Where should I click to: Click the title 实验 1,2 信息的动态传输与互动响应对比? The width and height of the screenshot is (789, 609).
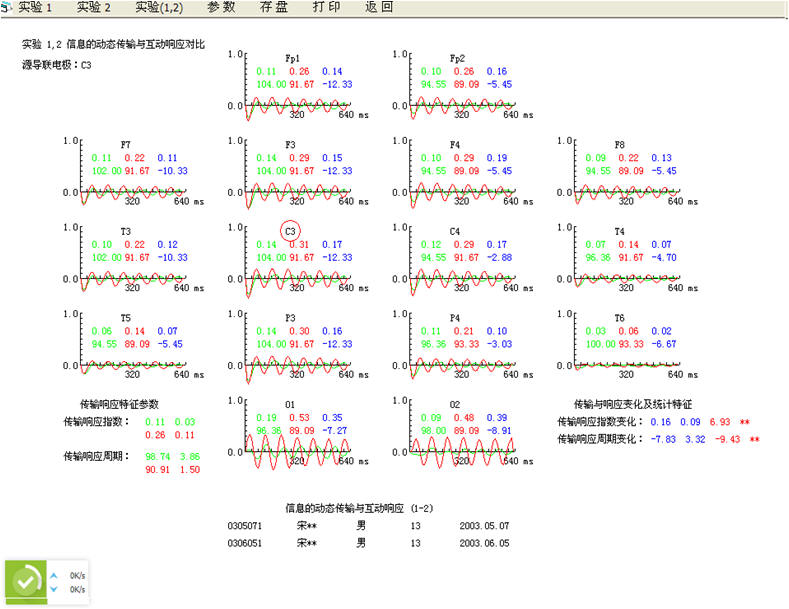click(x=113, y=44)
